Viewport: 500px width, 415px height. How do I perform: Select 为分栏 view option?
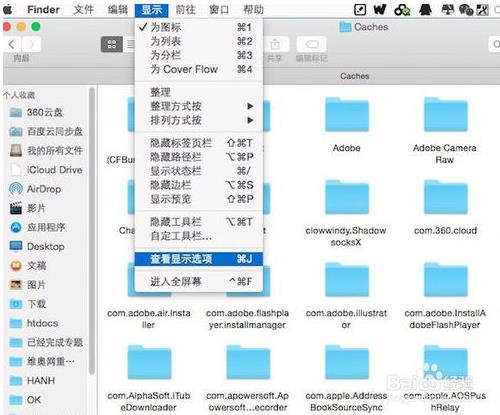(x=199, y=55)
